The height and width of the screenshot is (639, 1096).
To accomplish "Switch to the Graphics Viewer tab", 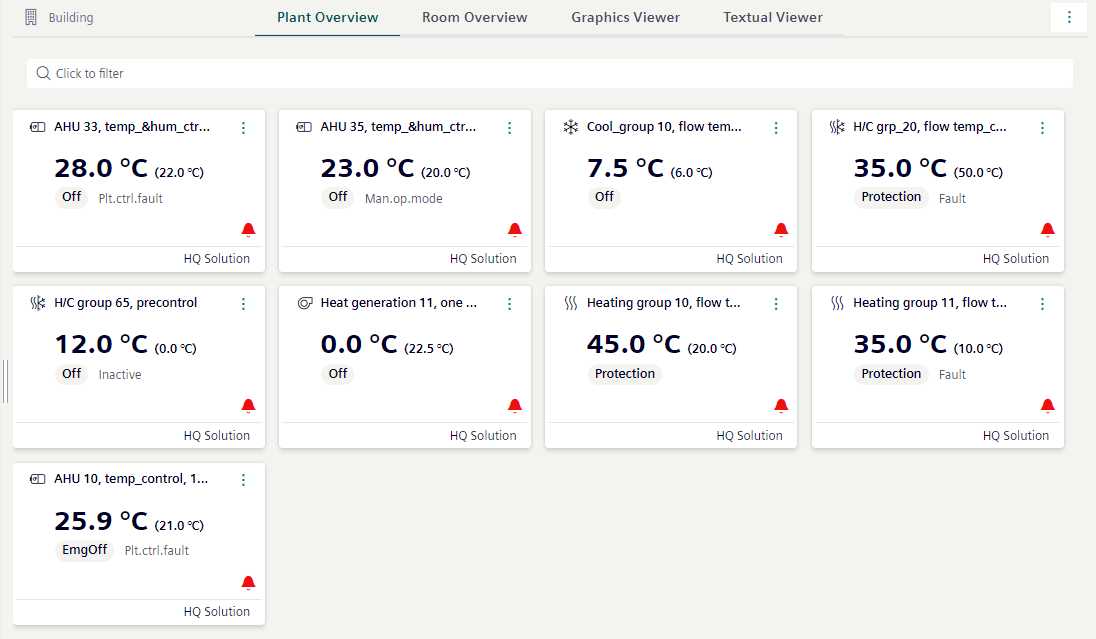I will point(625,18).
